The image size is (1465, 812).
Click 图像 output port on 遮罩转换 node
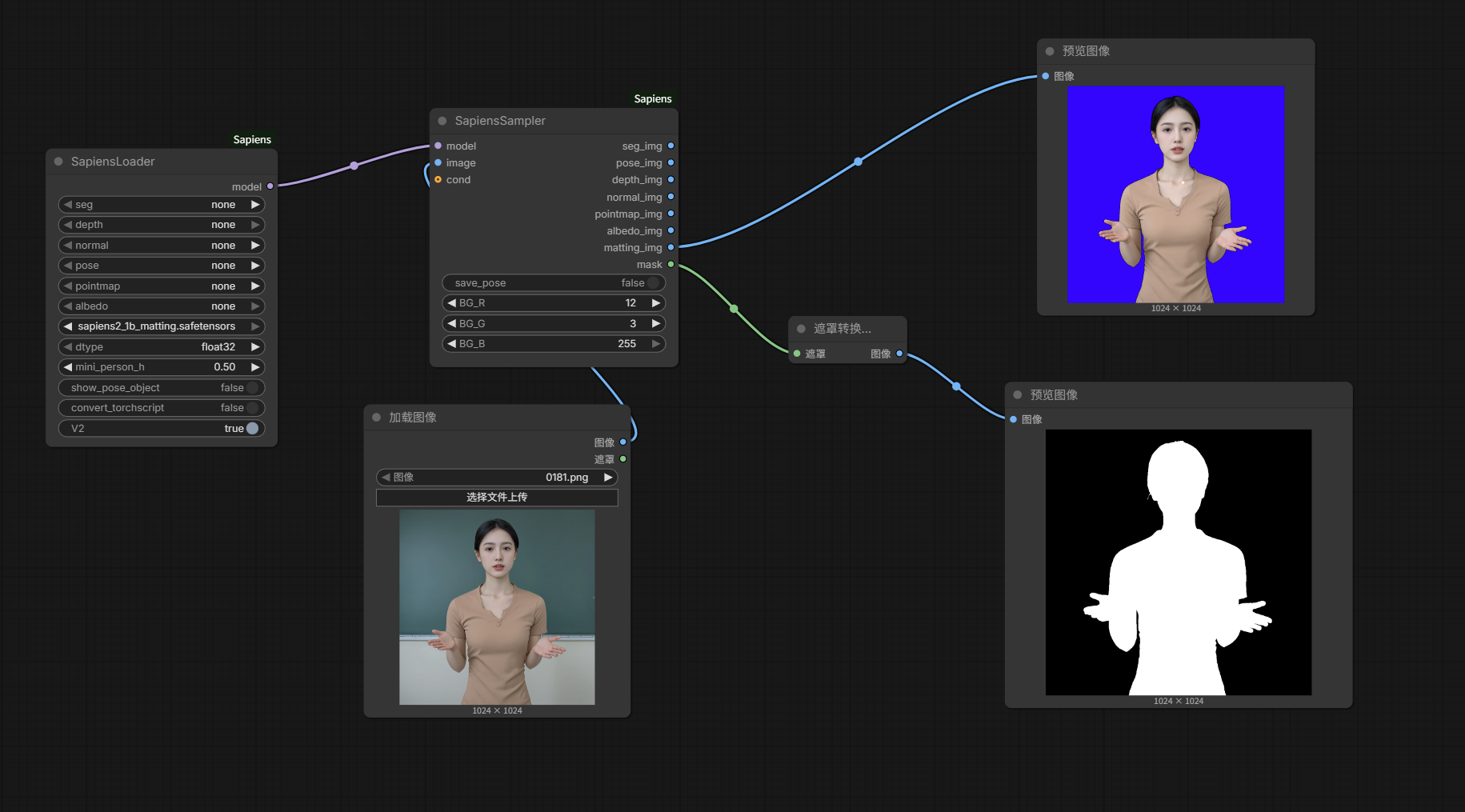(899, 354)
